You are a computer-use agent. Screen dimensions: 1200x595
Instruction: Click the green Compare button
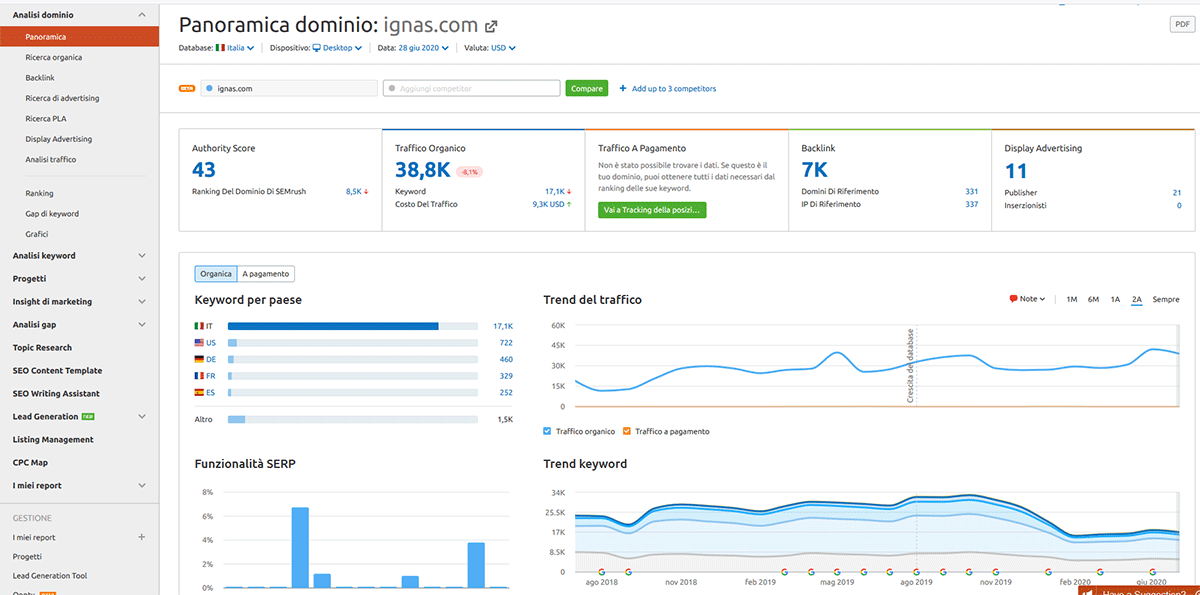[587, 88]
